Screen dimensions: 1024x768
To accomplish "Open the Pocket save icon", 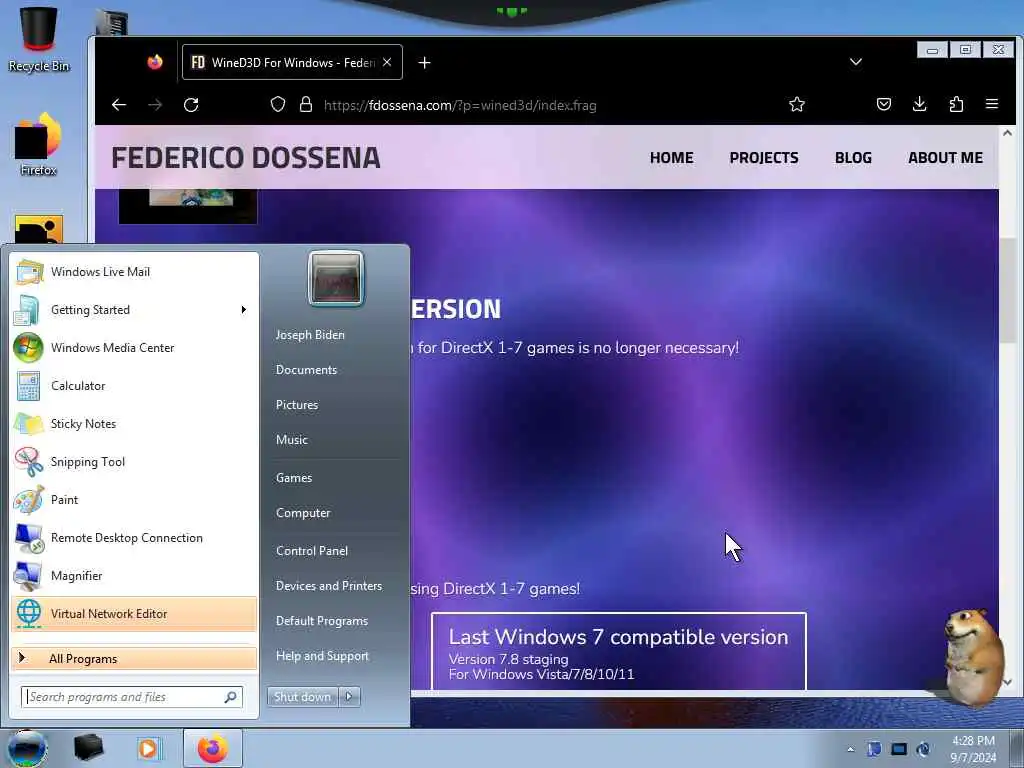I will click(884, 104).
